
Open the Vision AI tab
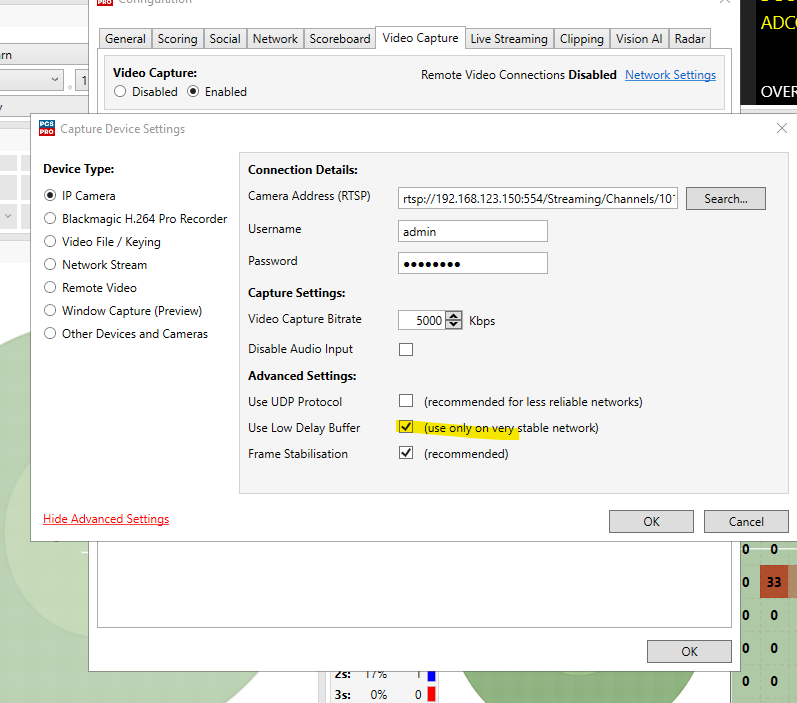638,39
